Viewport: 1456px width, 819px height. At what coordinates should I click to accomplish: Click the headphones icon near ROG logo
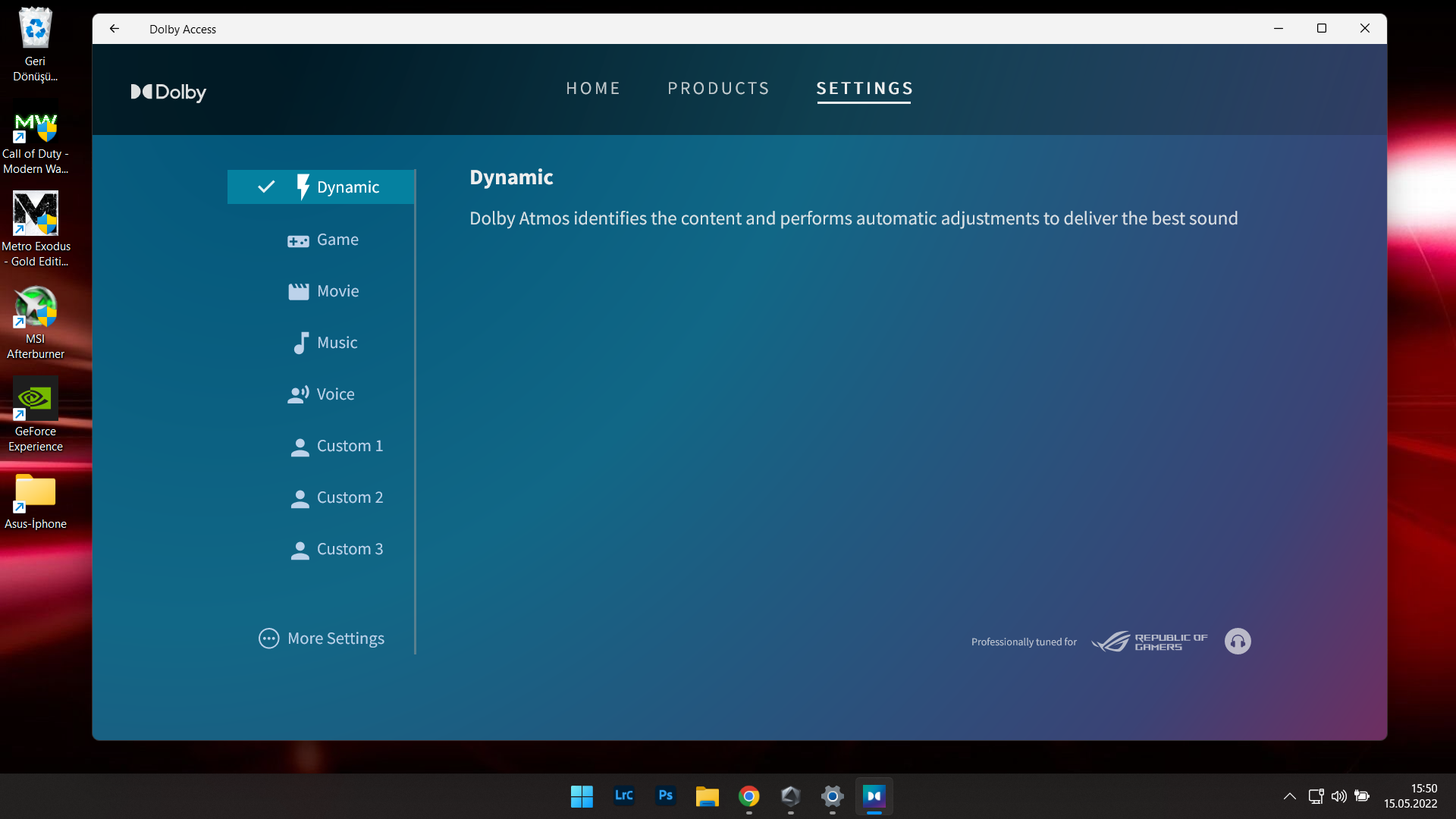(1238, 642)
